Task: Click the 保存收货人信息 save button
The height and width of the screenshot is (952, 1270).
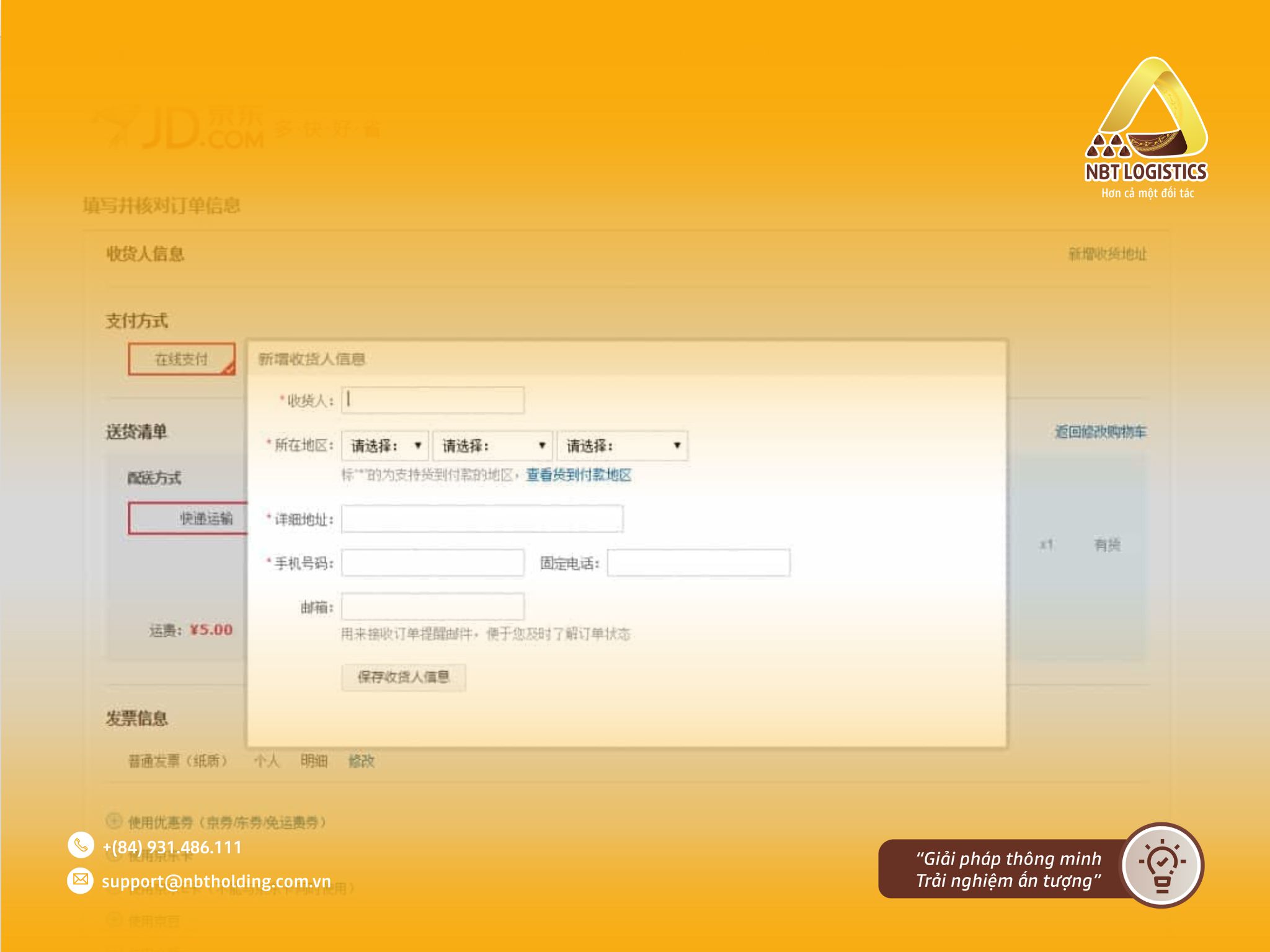Action: click(403, 677)
